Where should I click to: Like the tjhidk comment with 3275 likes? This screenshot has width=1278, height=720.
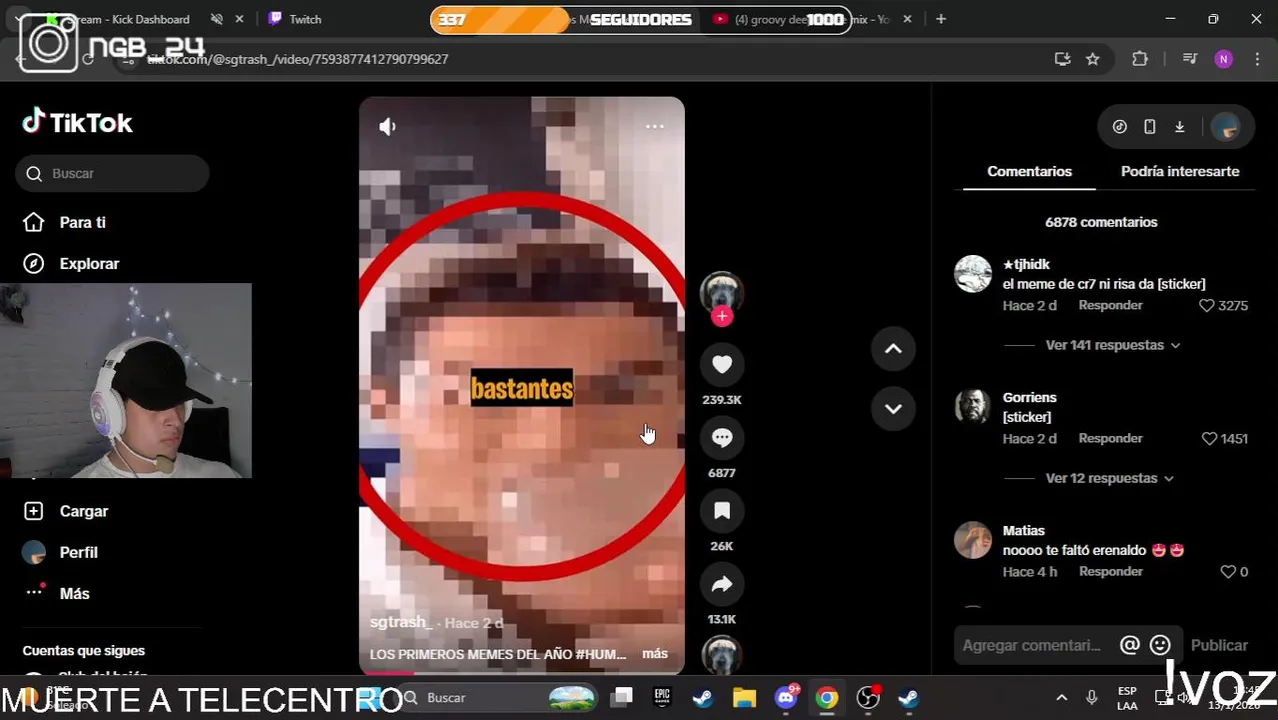coord(1206,305)
